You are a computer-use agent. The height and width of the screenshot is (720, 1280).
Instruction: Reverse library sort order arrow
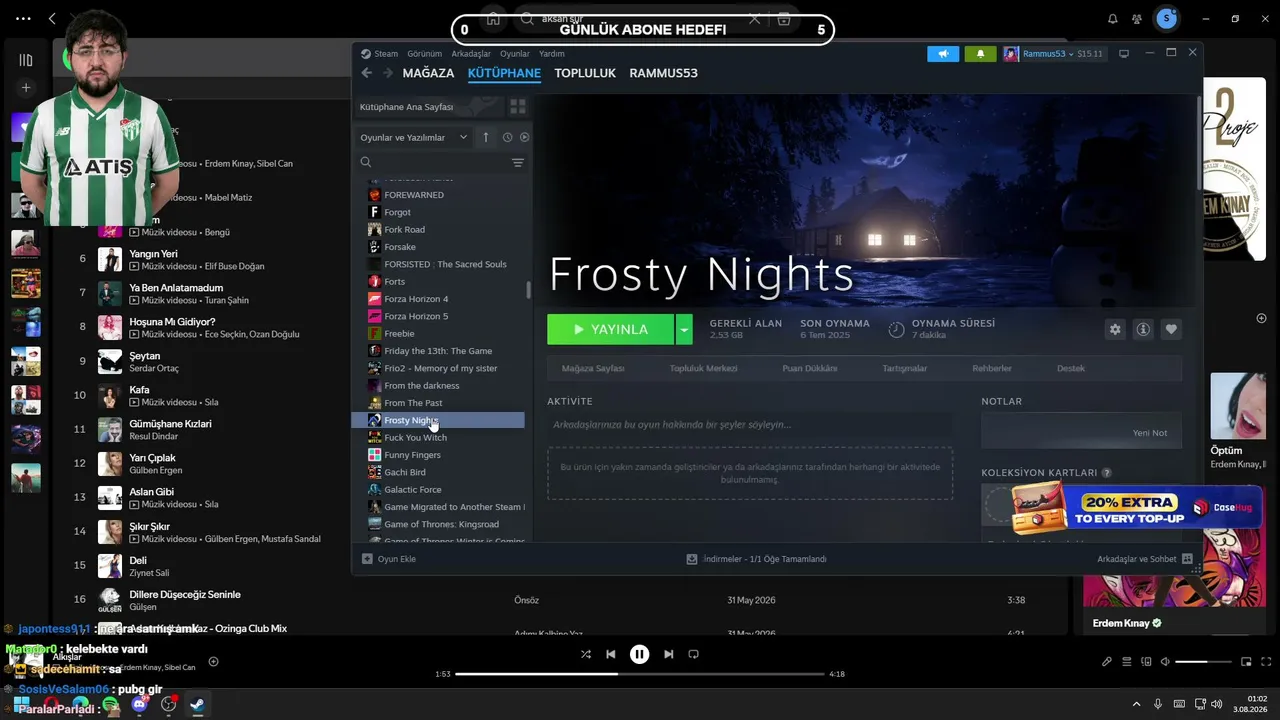(486, 137)
